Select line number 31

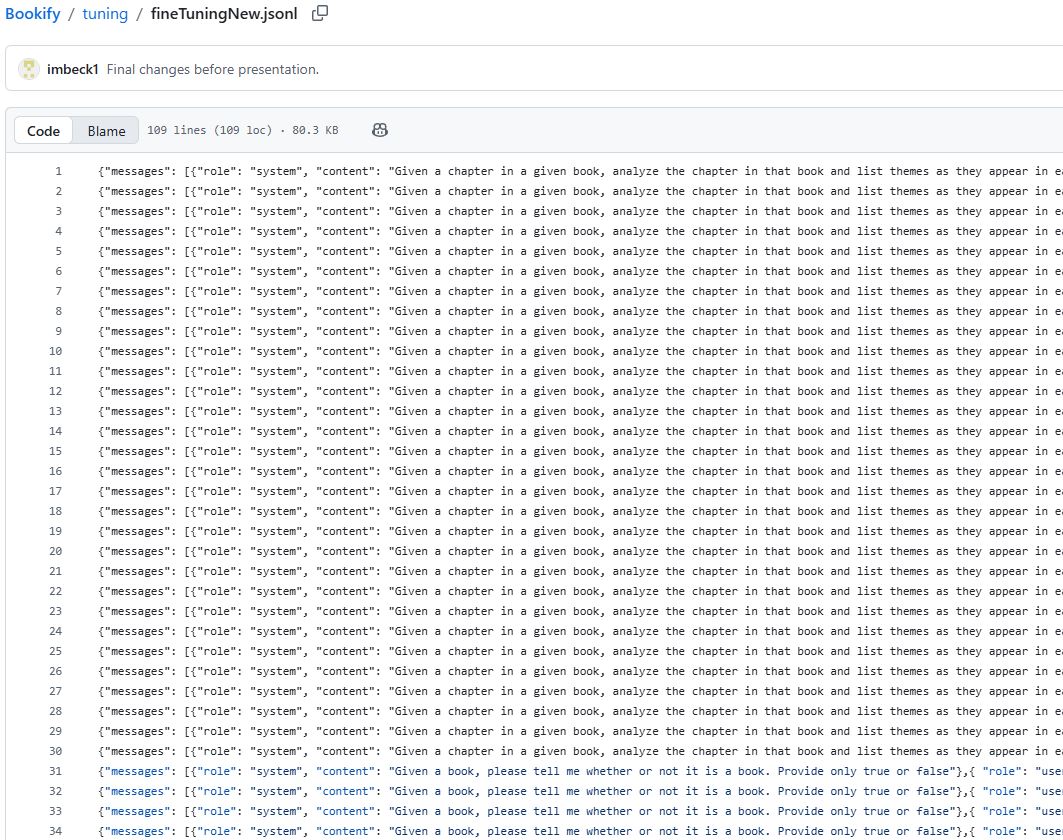55,771
